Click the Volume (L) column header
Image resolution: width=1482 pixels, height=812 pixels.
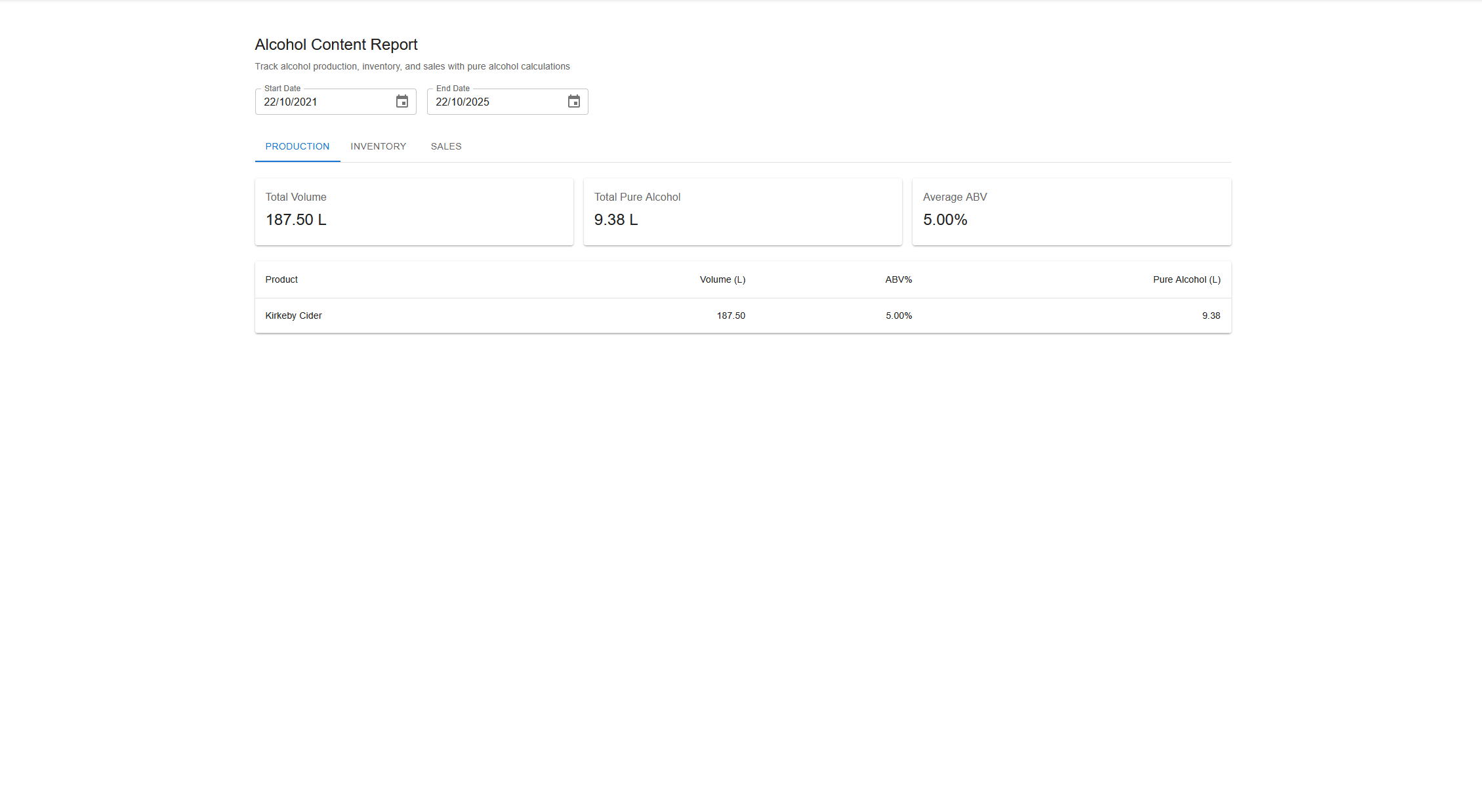coord(722,279)
